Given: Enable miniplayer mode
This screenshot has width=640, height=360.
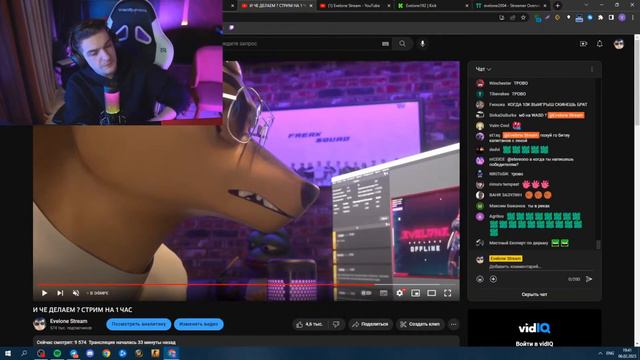Looking at the screenshot, I should point(416,293).
